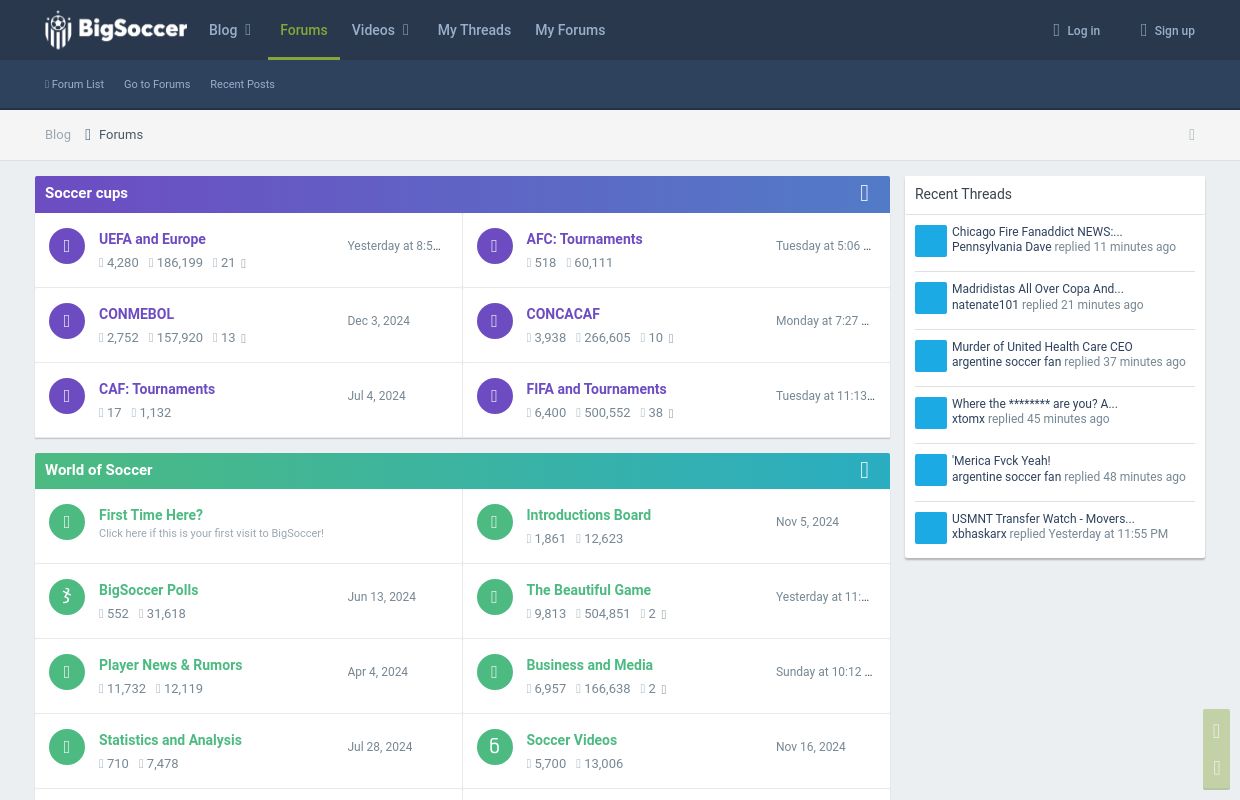The width and height of the screenshot is (1240, 800).
Task: Open the Videos navigation item
Action: 373,30
